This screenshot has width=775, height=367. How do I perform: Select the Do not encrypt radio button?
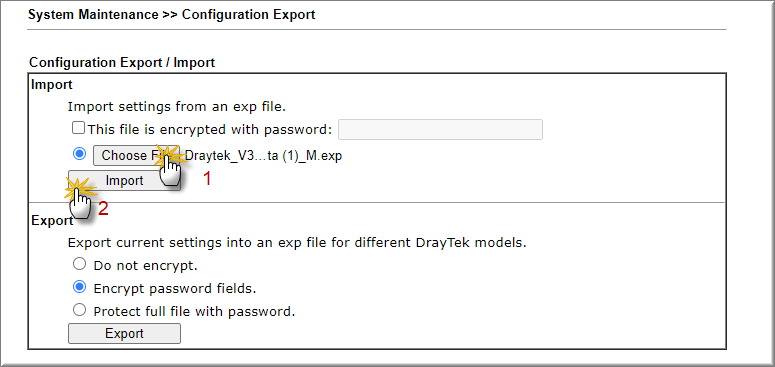click(79, 264)
